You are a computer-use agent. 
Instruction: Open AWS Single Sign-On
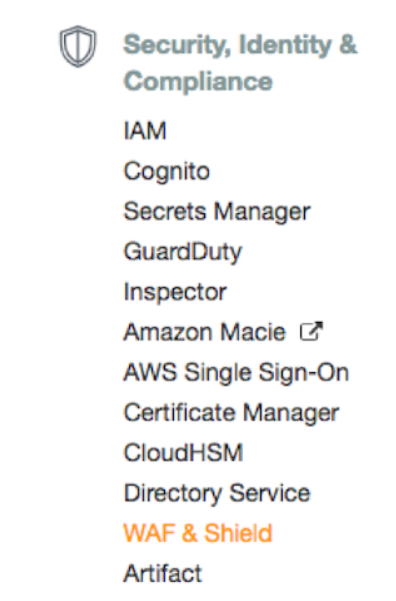(236, 373)
